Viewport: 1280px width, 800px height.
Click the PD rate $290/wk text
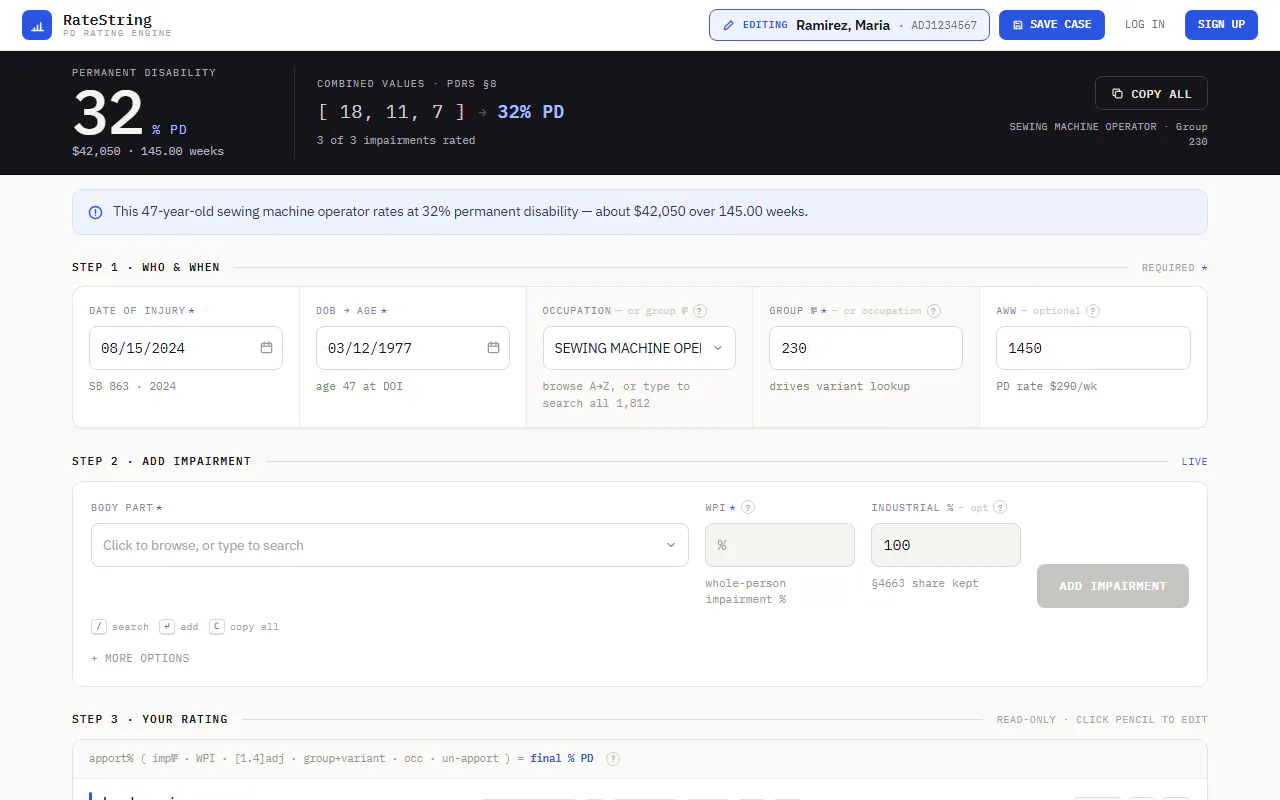pyautogui.click(x=1046, y=386)
